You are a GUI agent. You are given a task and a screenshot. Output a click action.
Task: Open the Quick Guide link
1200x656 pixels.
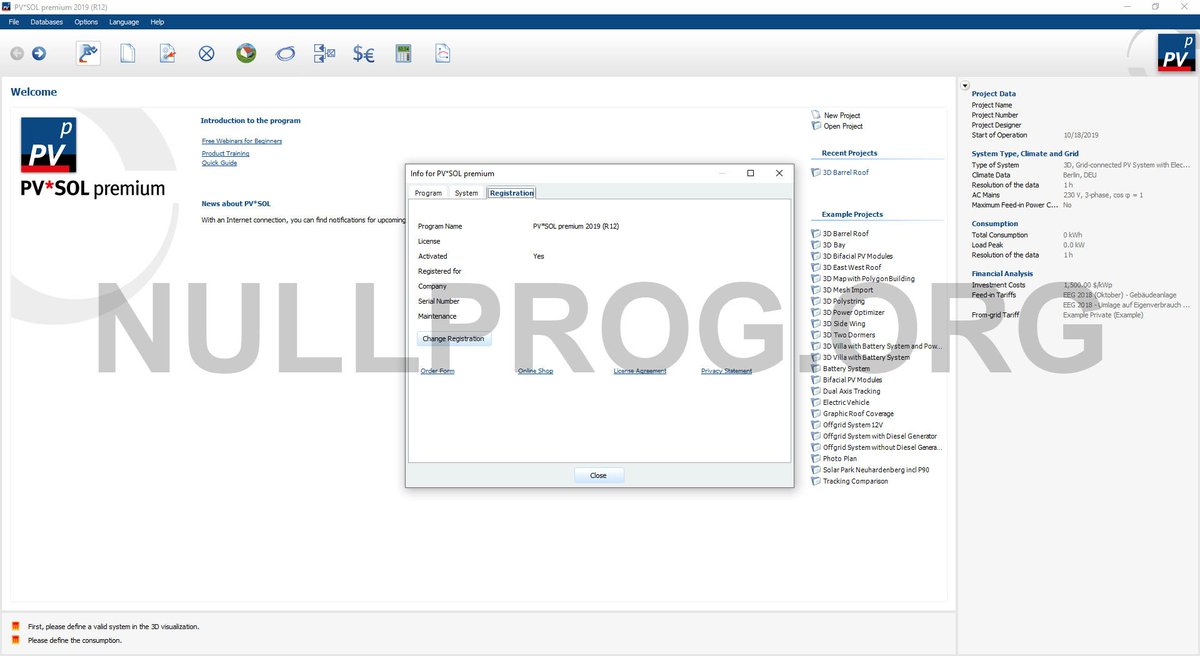(x=219, y=163)
